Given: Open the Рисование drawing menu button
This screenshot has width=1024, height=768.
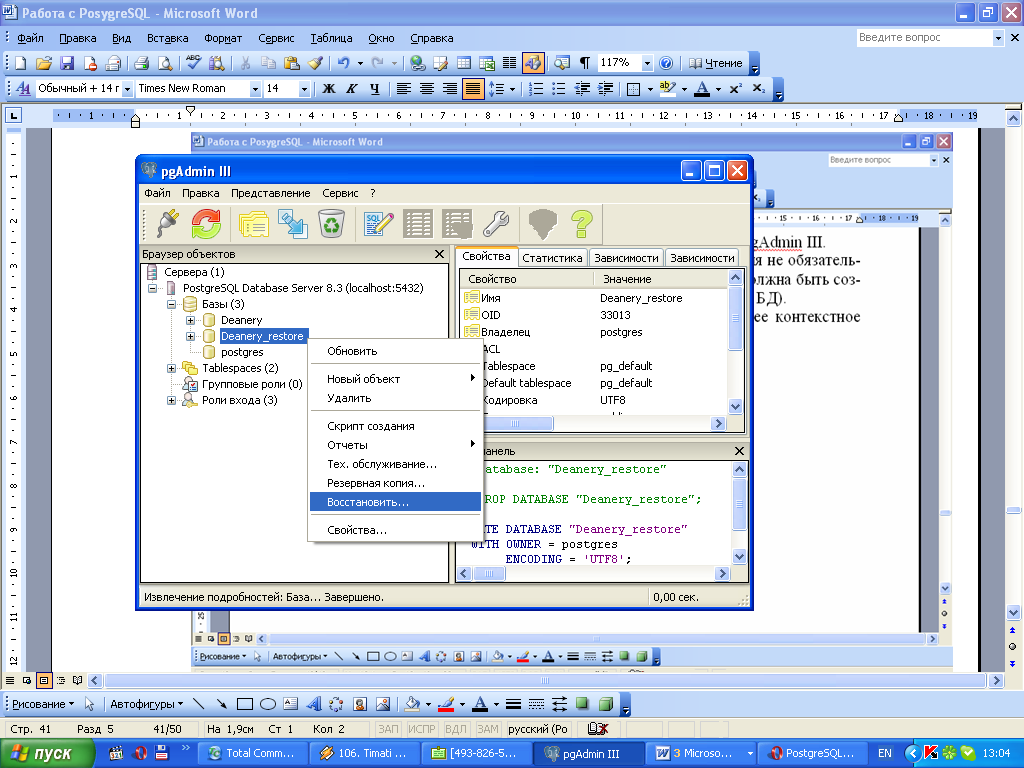Looking at the screenshot, I should point(43,704).
